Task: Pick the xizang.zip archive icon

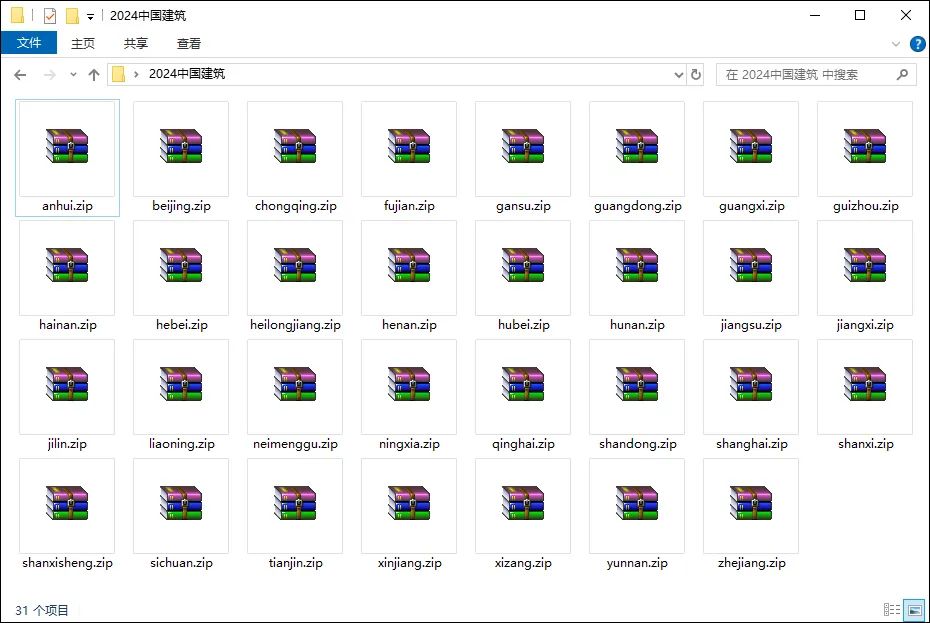Action: (x=523, y=503)
